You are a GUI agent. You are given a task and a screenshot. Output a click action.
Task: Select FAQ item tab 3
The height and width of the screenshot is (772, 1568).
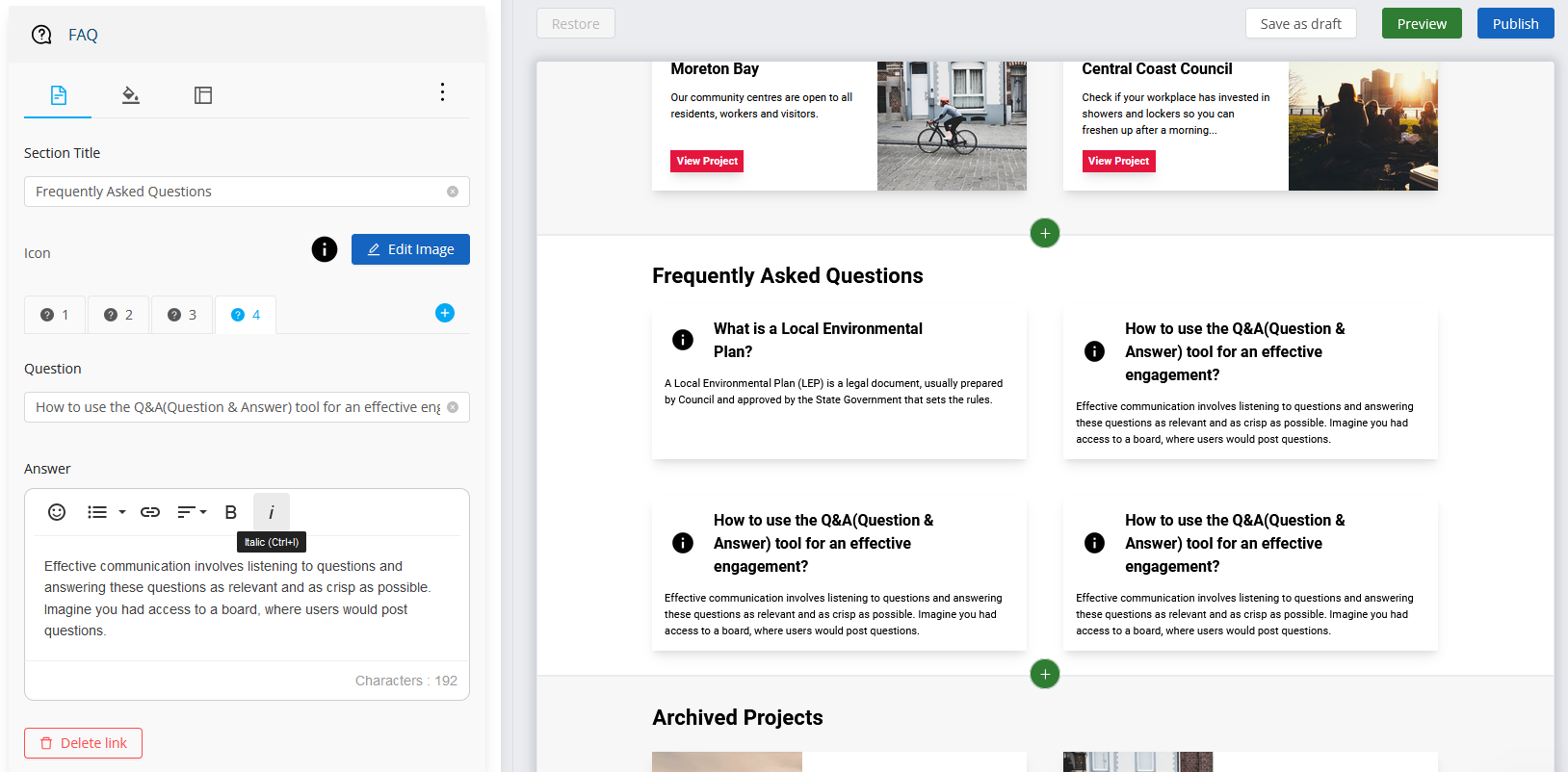[182, 315]
